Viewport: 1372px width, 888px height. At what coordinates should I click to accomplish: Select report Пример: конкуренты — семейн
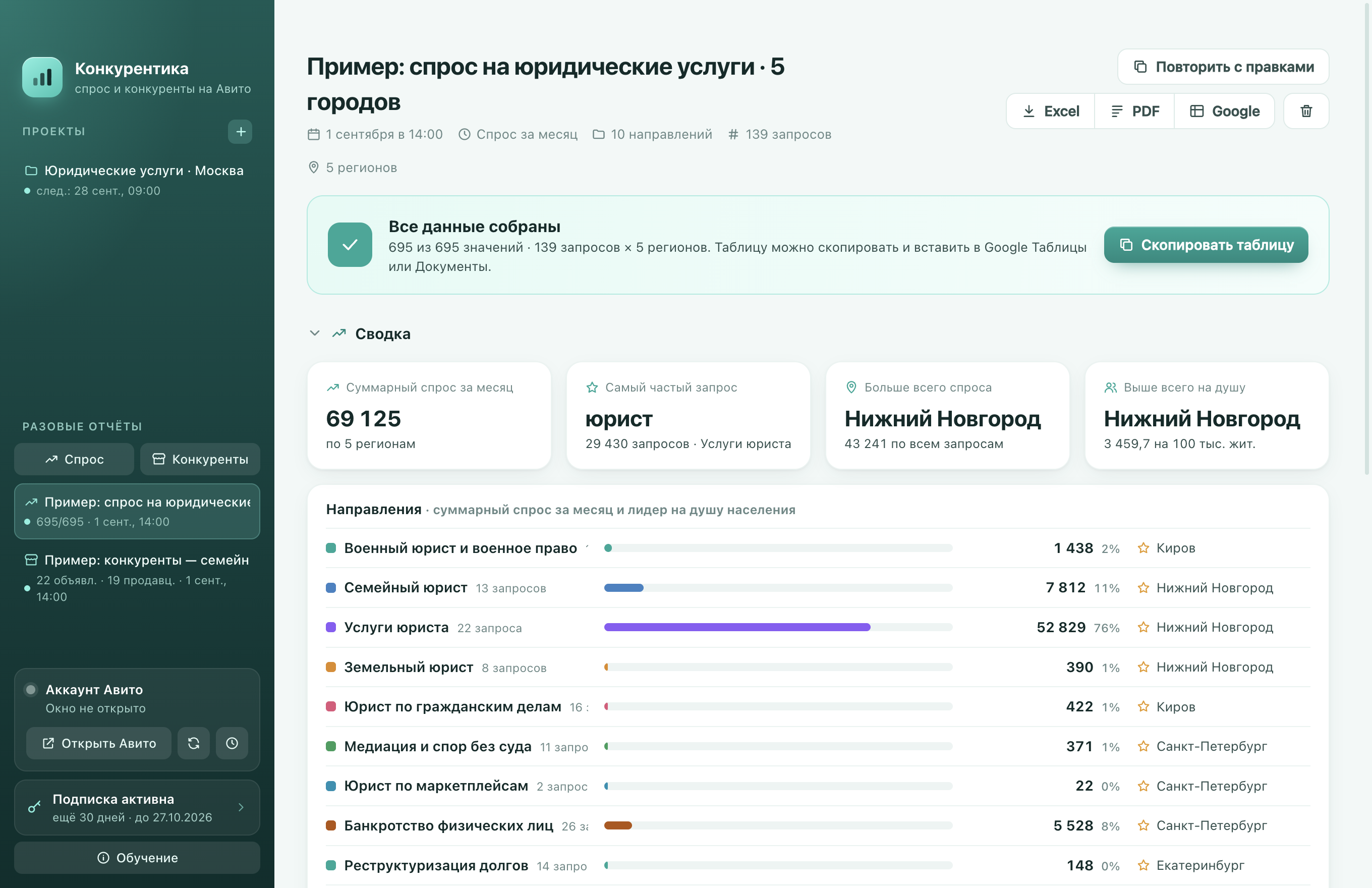137,578
